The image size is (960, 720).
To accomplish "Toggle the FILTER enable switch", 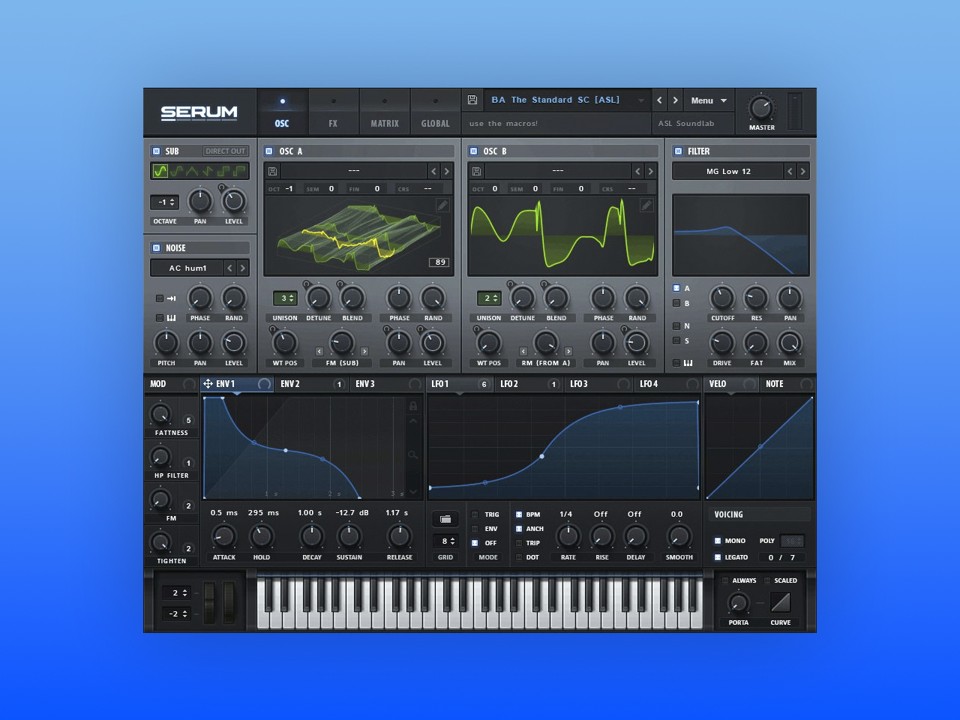I will tap(678, 151).
